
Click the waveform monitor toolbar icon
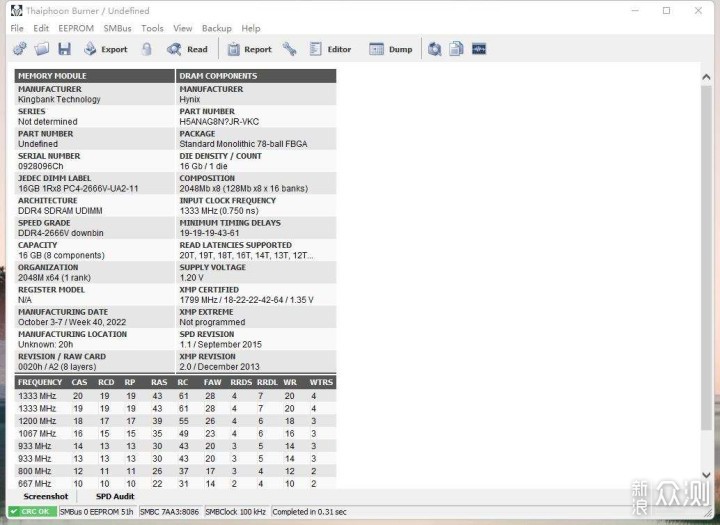[479, 49]
